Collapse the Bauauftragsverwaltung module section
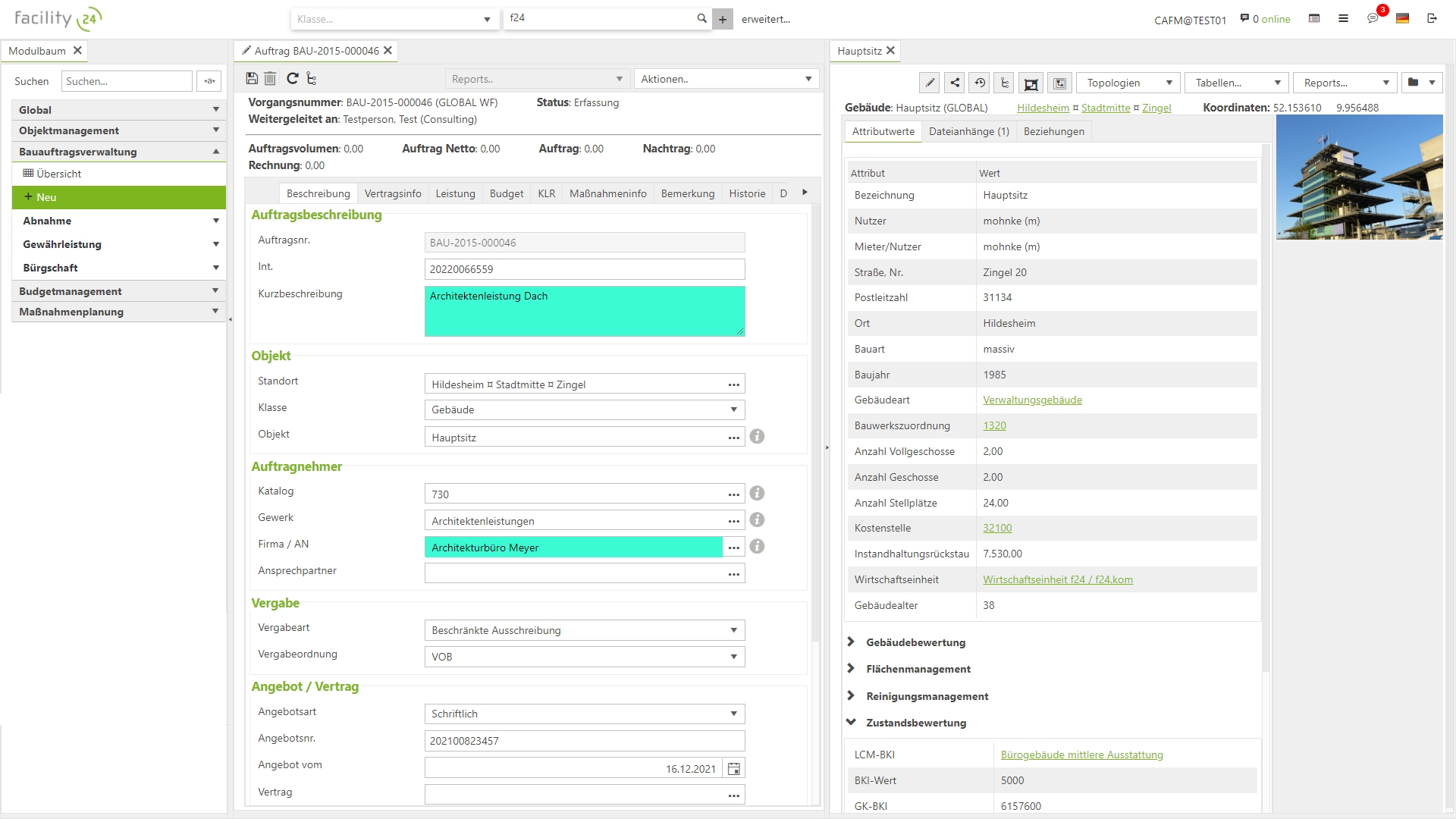This screenshot has width=1456, height=819. [215, 152]
